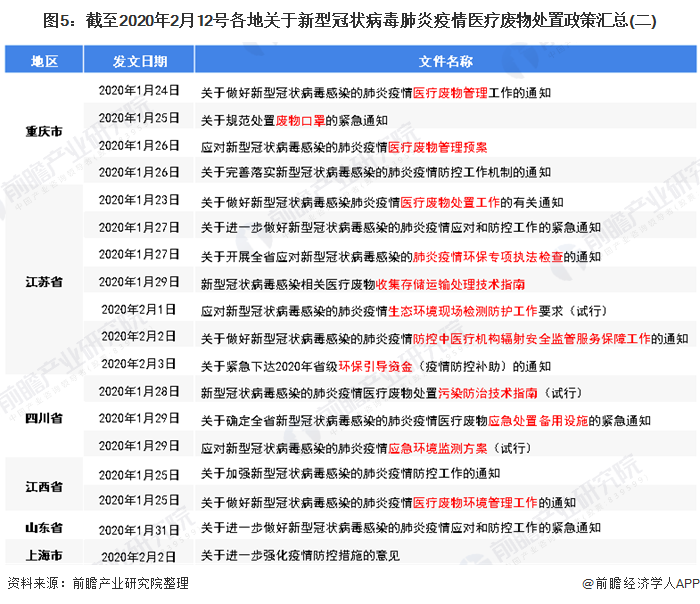This screenshot has width=700, height=604.
Task: Select the 江苏省 region cell
Action: [44, 282]
